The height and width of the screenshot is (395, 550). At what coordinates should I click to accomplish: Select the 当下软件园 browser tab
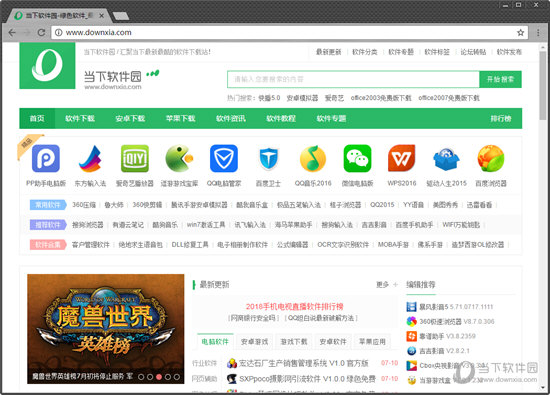(x=60, y=16)
